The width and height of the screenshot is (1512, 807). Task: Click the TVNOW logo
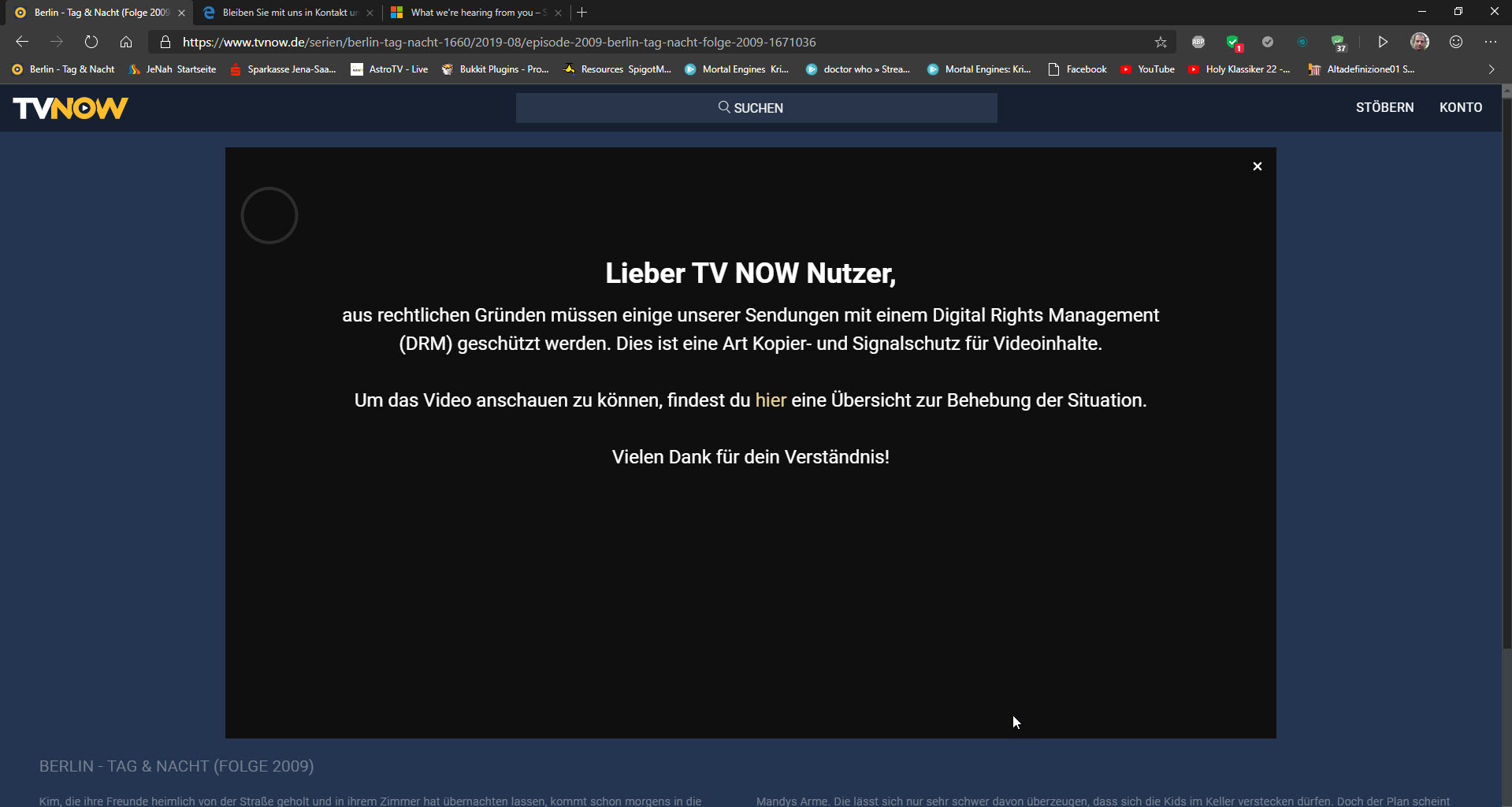click(x=71, y=108)
